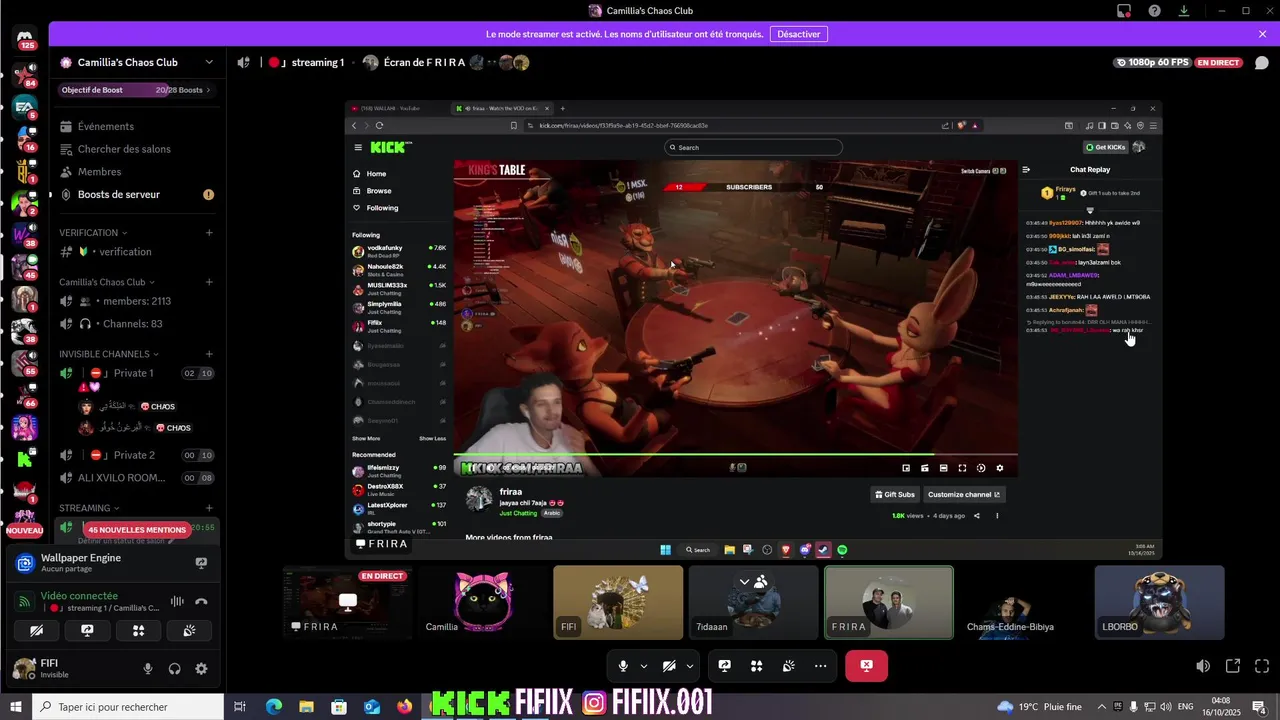Show hidden system tray icons chevron
The width and height of the screenshot is (1280, 720).
click(1102, 706)
